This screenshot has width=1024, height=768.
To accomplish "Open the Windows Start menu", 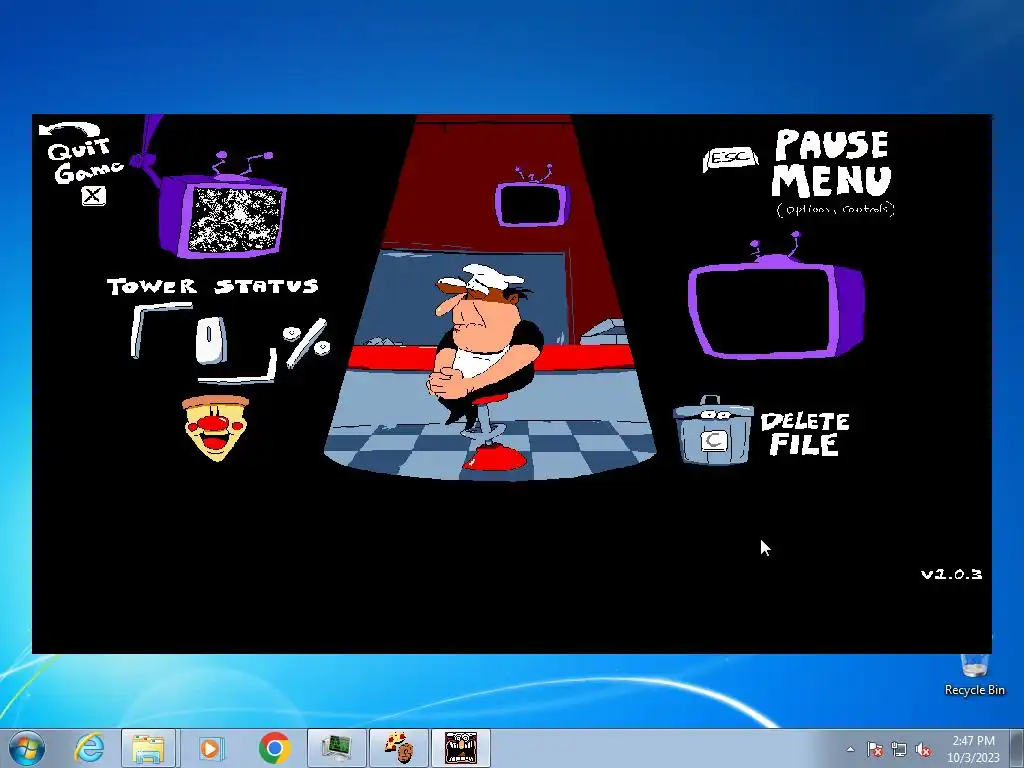I will click(x=26, y=748).
